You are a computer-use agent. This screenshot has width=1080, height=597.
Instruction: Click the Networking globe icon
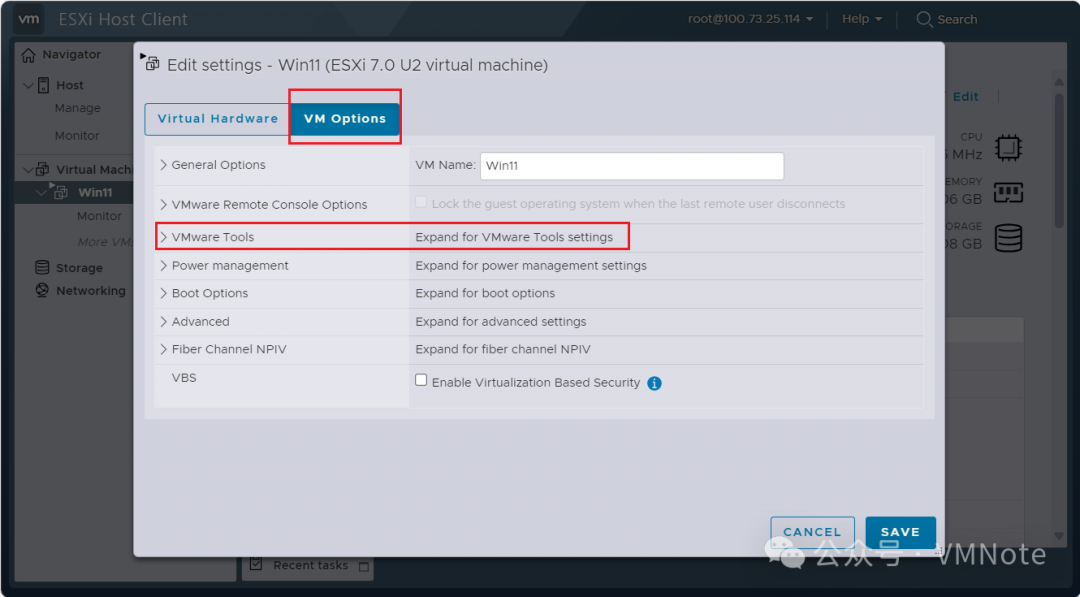43,291
